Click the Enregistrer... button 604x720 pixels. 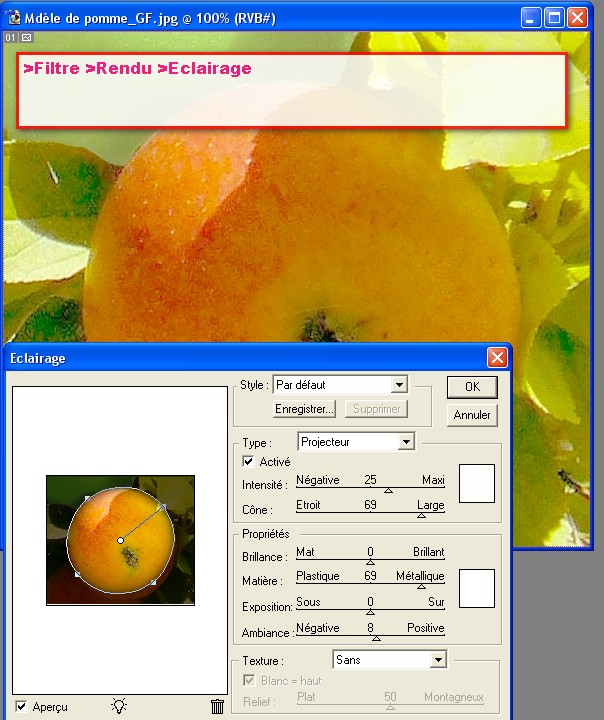305,409
